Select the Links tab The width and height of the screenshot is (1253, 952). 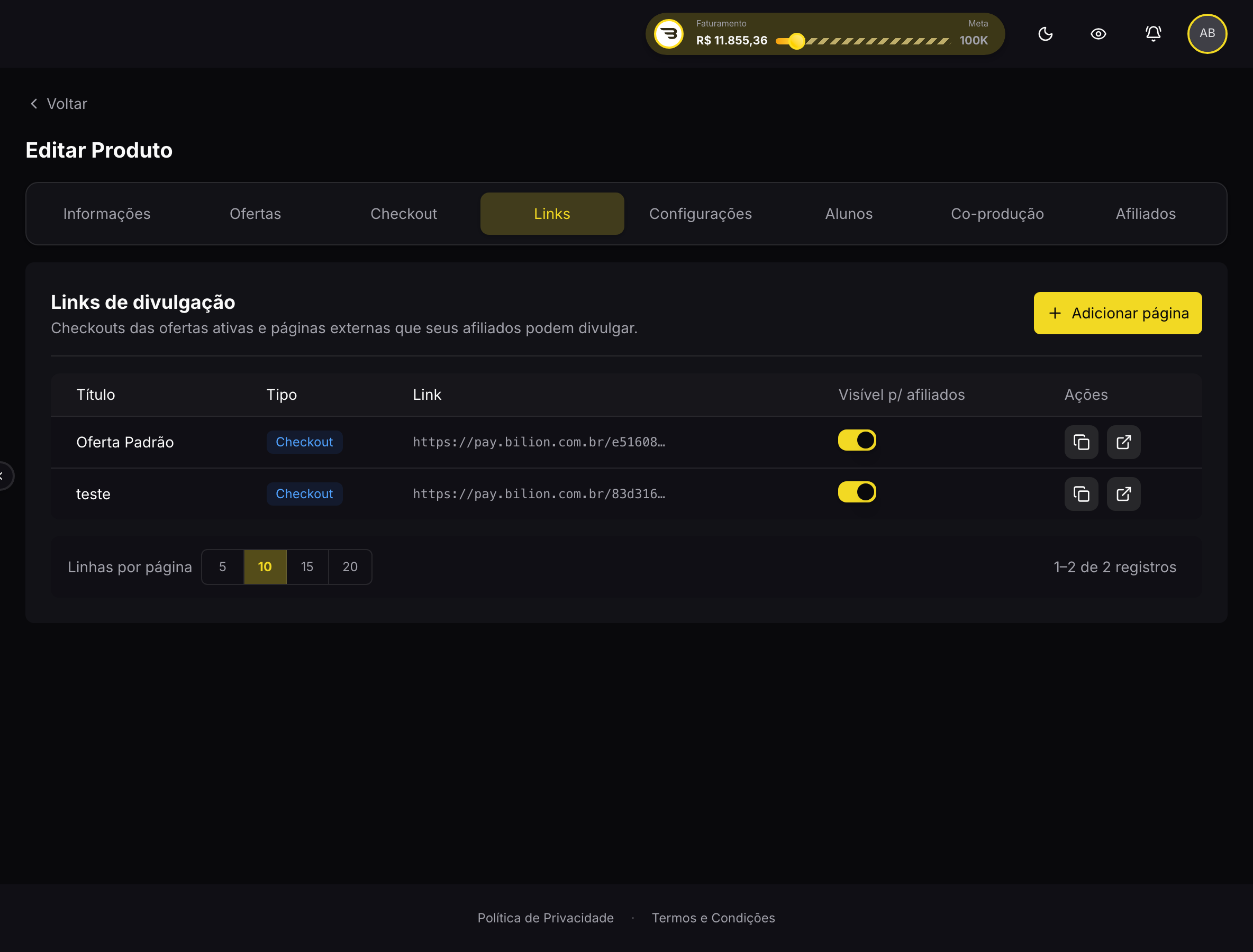click(552, 214)
